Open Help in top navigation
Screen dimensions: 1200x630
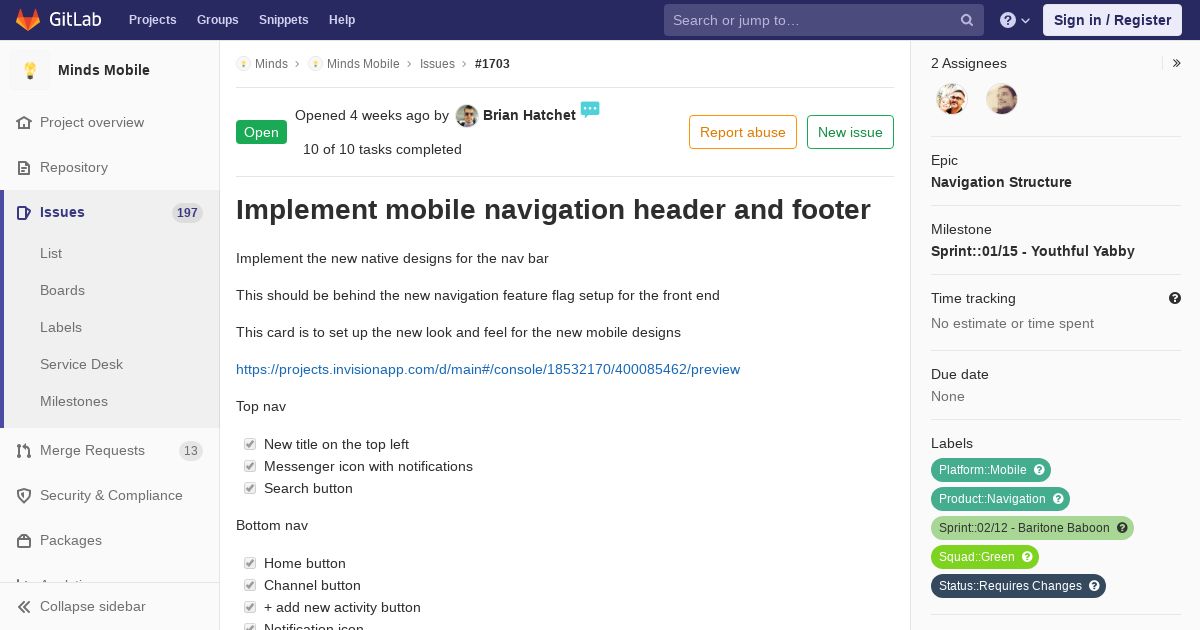[x=342, y=20]
